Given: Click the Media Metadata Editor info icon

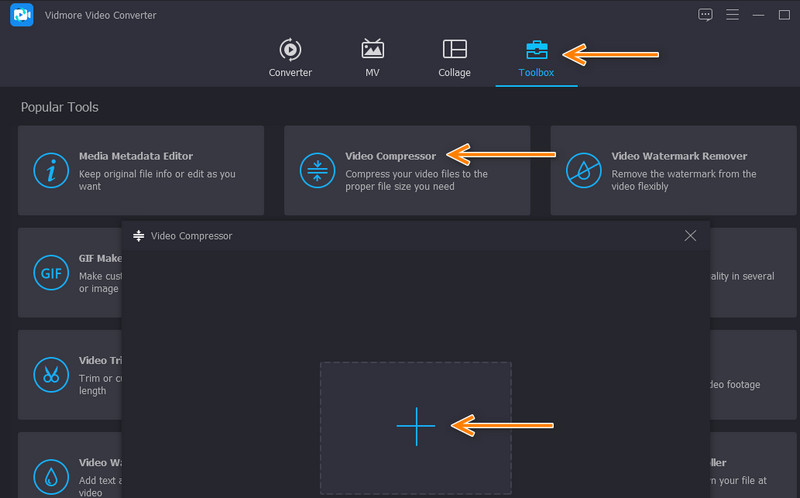Looking at the screenshot, I should click(50, 170).
